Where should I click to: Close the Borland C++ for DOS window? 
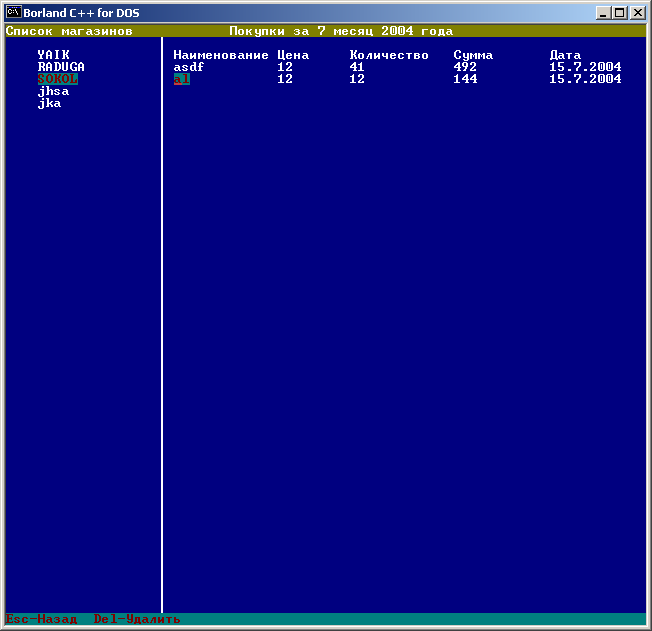click(x=637, y=13)
